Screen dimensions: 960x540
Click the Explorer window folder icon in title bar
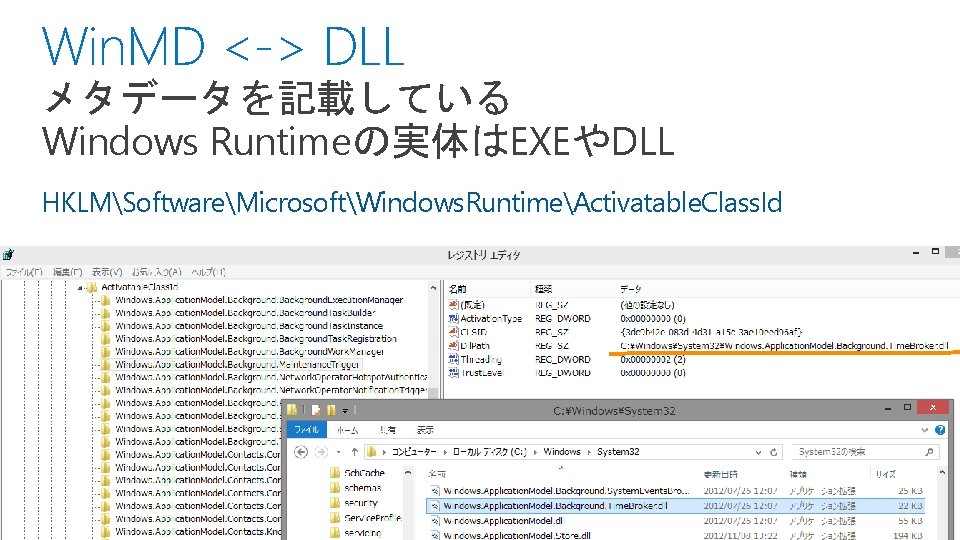[x=293, y=410]
